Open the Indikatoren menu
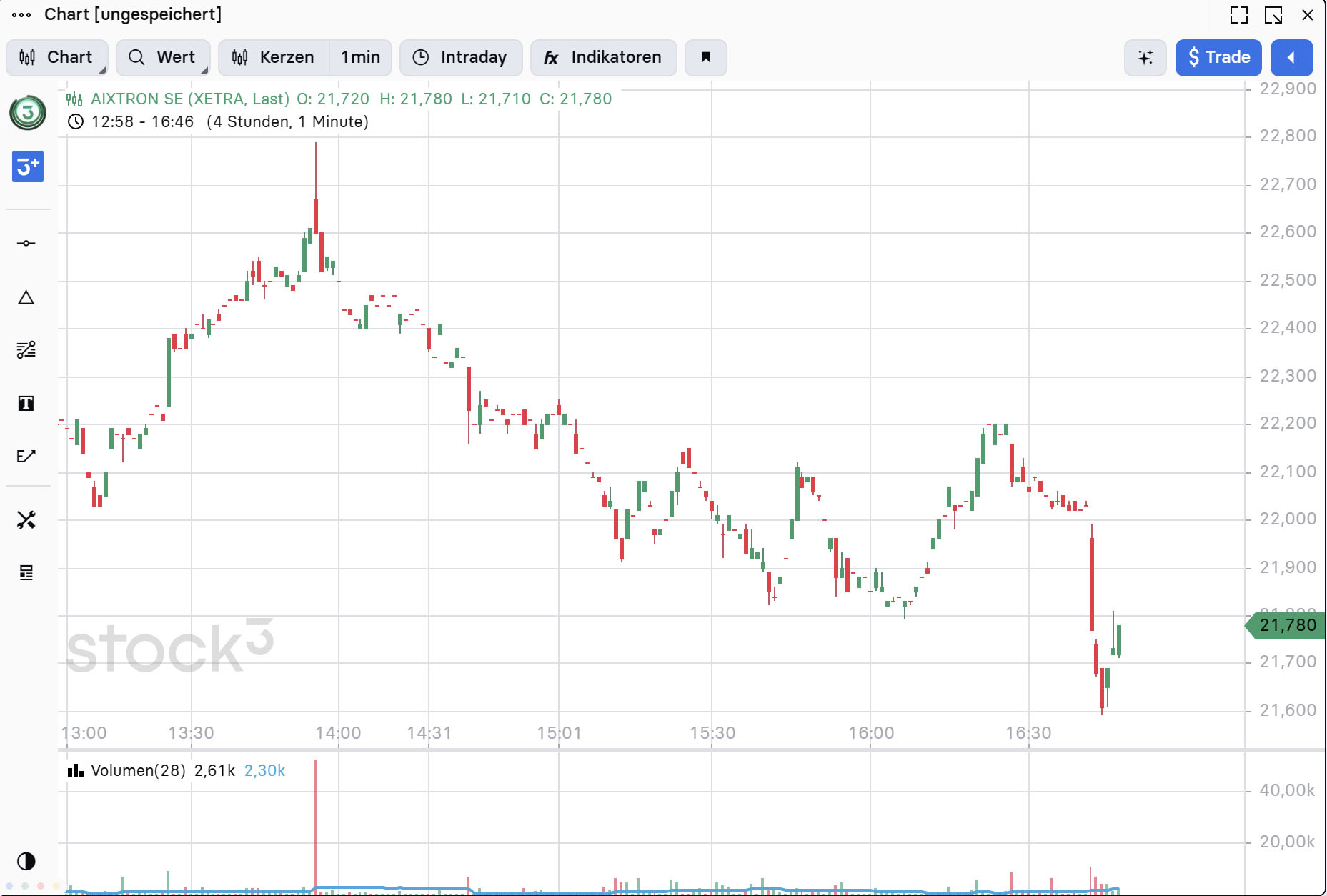Screen dimensions: 1327x896 click(603, 58)
